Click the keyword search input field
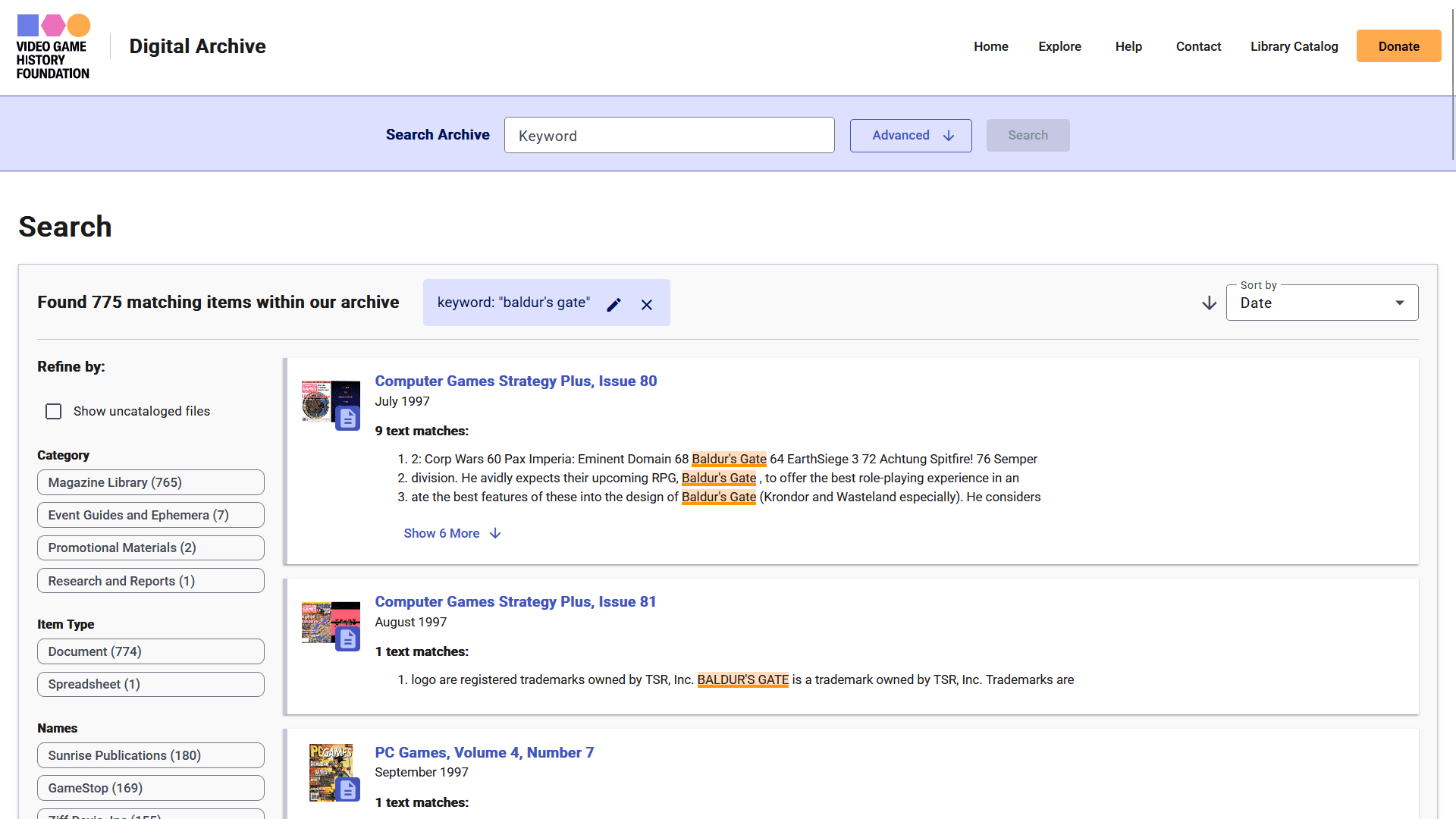 click(669, 135)
